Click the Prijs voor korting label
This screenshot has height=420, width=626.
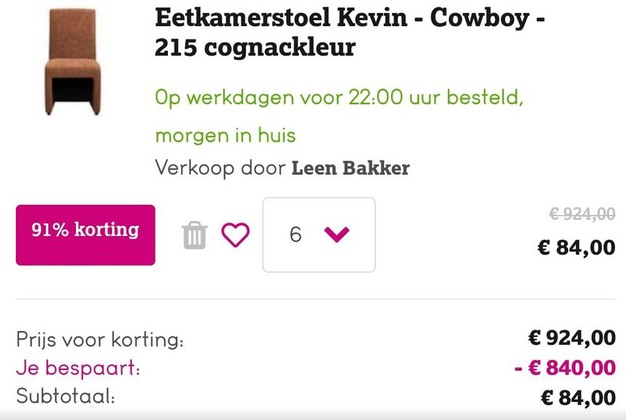pyautogui.click(x=100, y=339)
